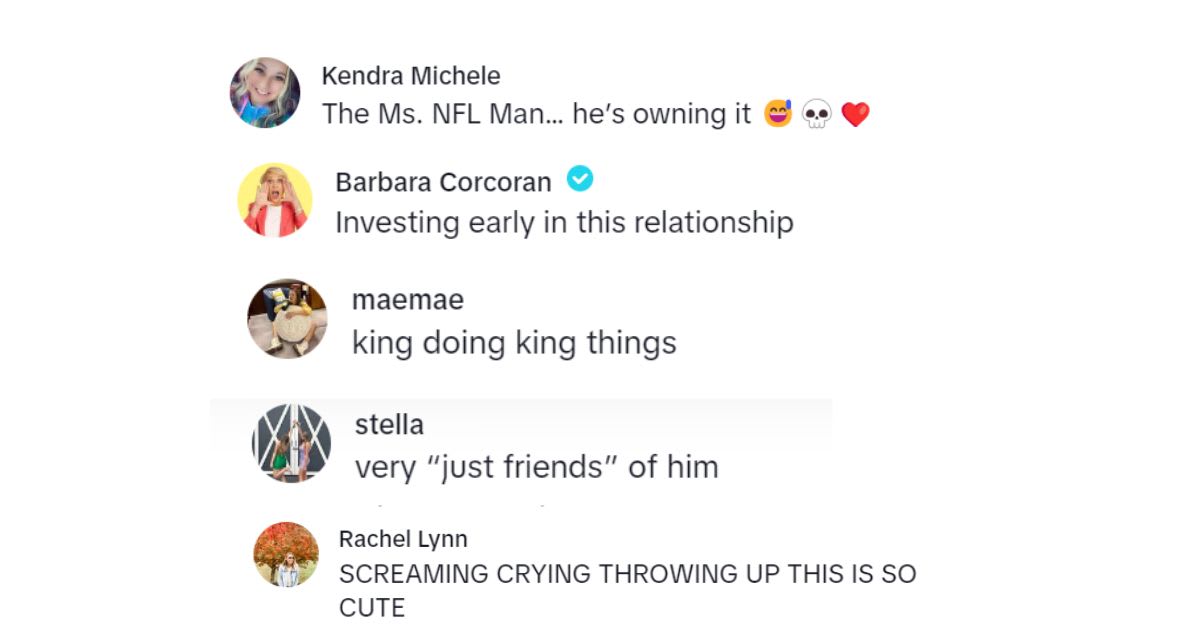This screenshot has width=1200, height=630.
Task: Click the word "CUTE" ending Rachel's comment
Action: pyautogui.click(x=372, y=608)
